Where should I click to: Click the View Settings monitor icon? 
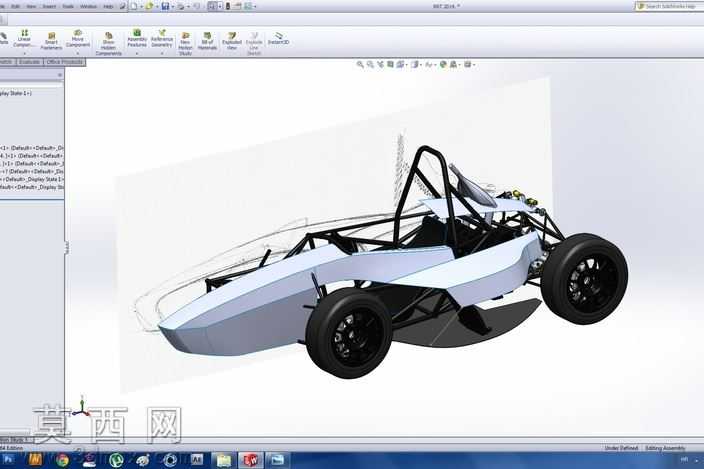tap(467, 65)
